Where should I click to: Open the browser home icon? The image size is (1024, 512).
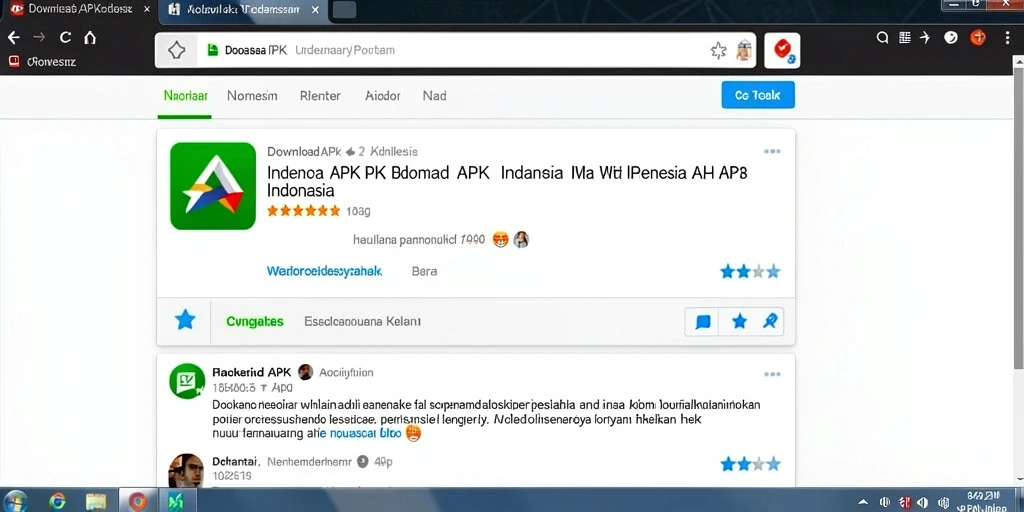click(x=90, y=38)
